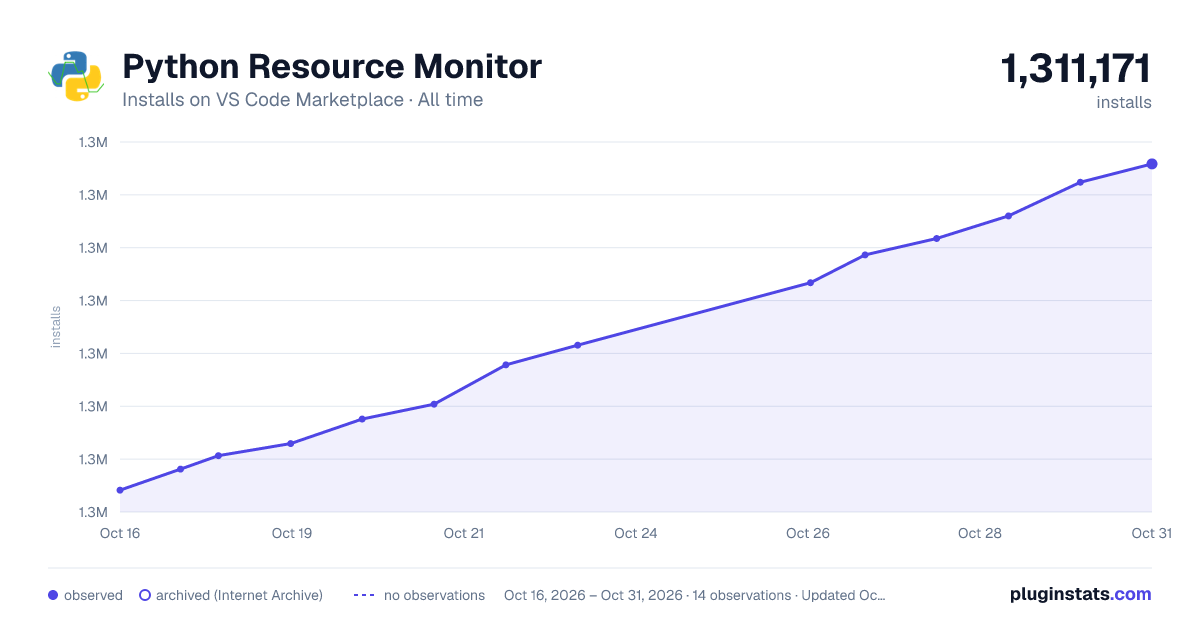Image resolution: width=1200 pixels, height=630 pixels.
Task: Click the 'installs' label under the total count
Action: coord(1124,102)
